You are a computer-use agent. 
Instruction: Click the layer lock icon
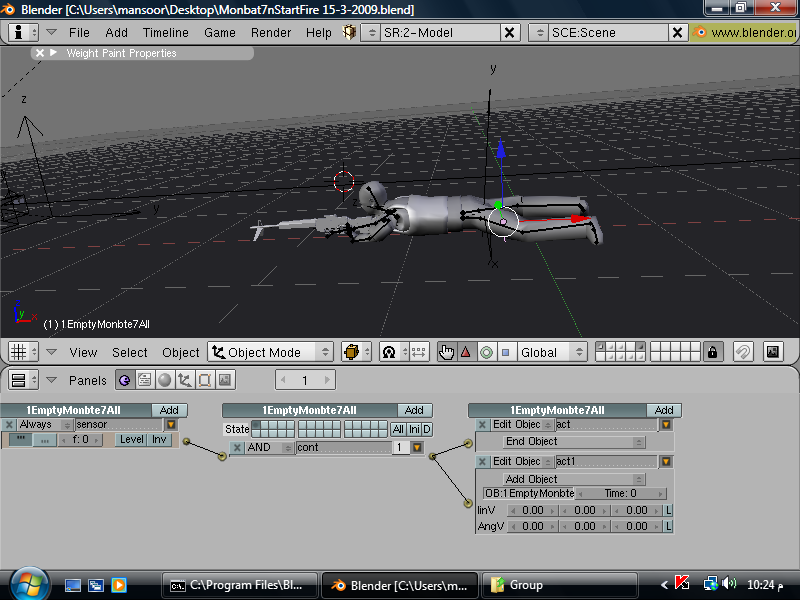(712, 352)
